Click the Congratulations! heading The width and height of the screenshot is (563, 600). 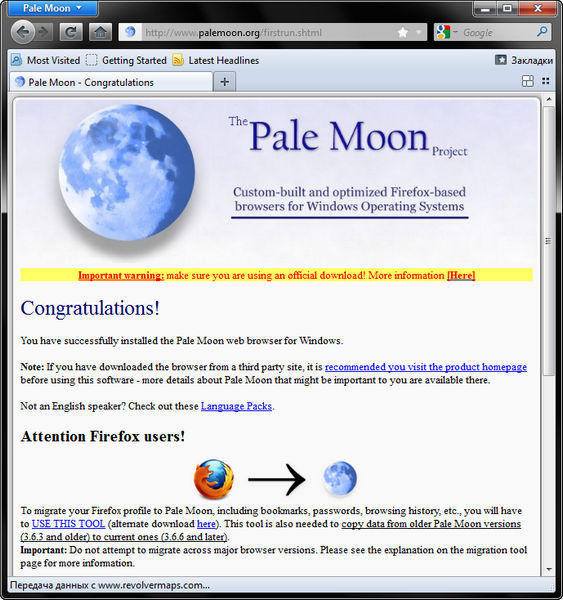point(90,308)
